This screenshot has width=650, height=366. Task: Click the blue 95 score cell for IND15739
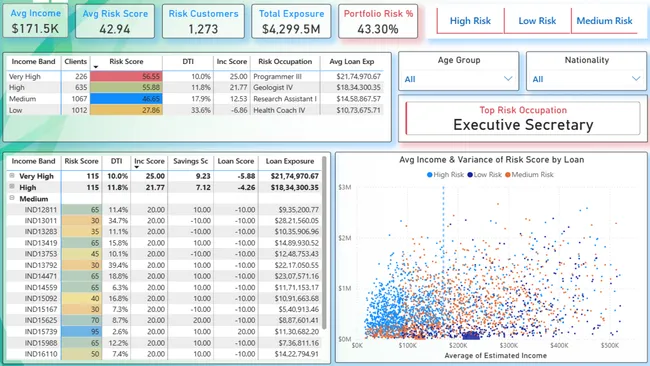click(x=81, y=332)
